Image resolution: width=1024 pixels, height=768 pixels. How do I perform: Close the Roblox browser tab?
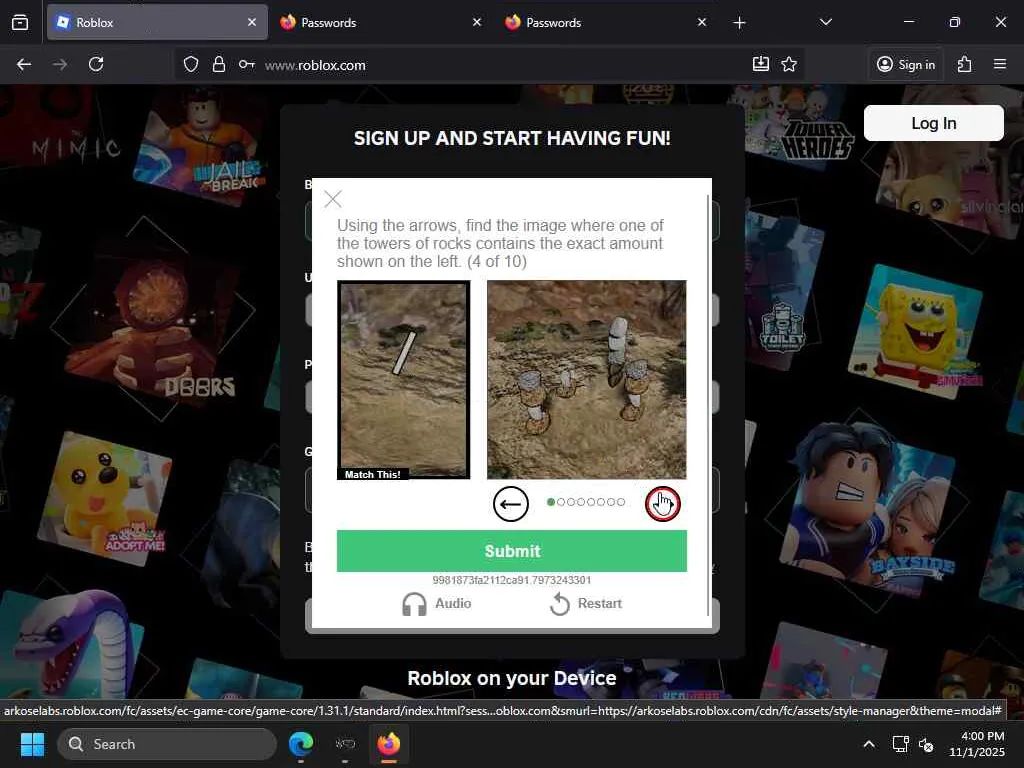(252, 22)
